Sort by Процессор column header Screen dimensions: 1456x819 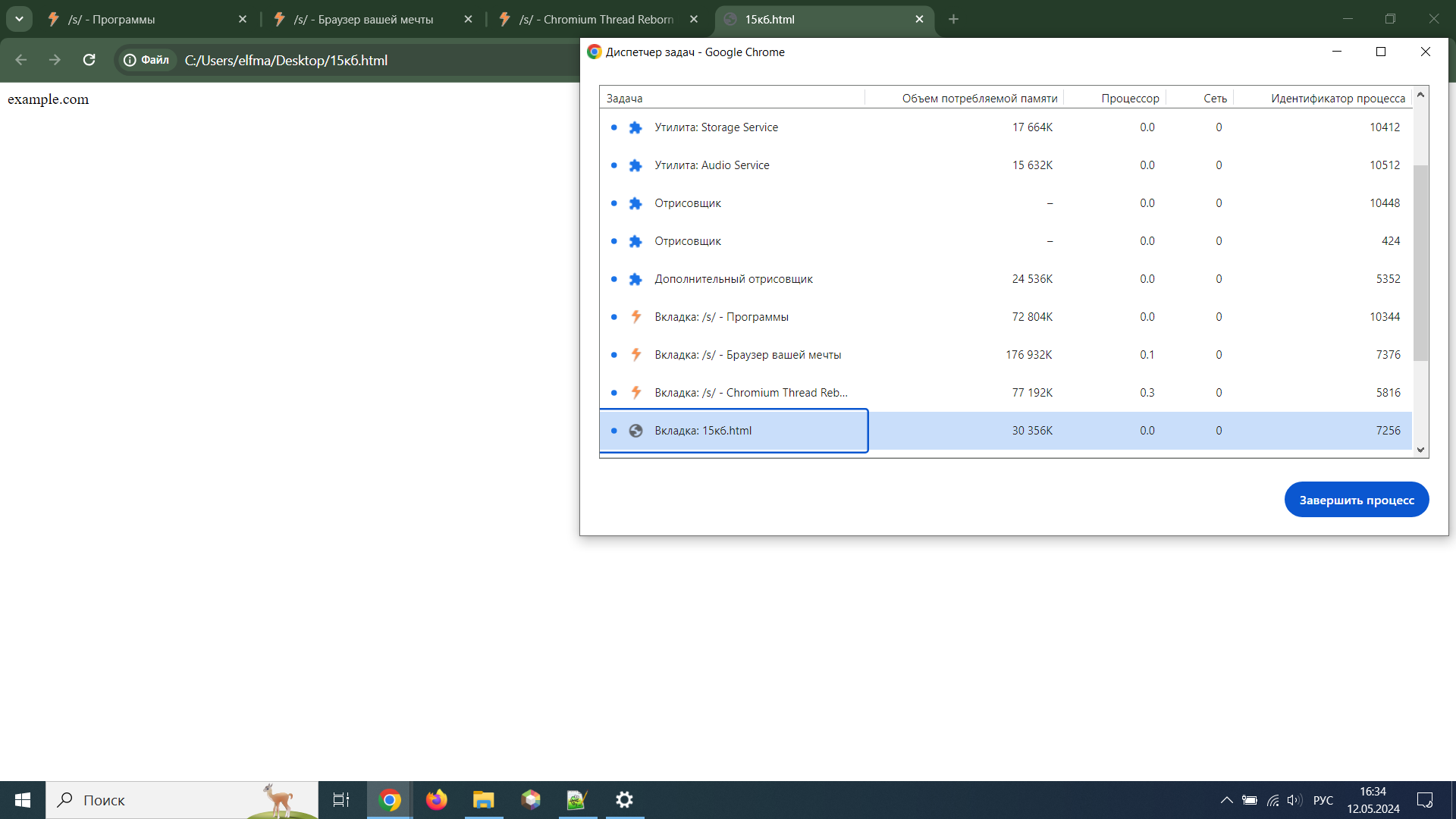tap(1129, 99)
